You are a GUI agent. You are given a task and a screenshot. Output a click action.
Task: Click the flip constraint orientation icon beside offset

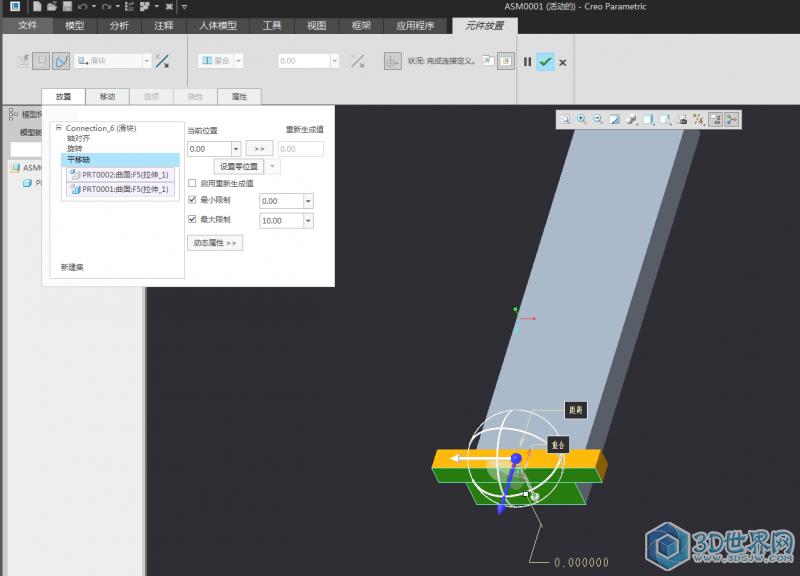coord(357,62)
